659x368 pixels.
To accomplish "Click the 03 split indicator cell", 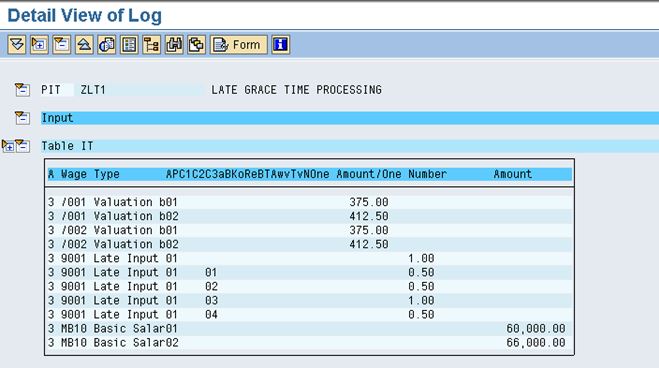I will tap(211, 301).
